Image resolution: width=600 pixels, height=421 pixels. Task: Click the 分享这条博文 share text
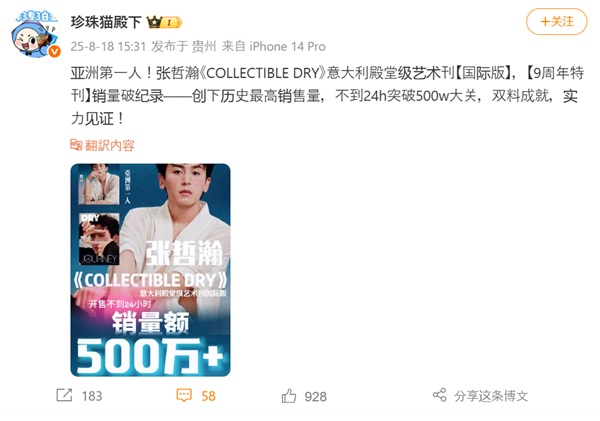pos(491,396)
